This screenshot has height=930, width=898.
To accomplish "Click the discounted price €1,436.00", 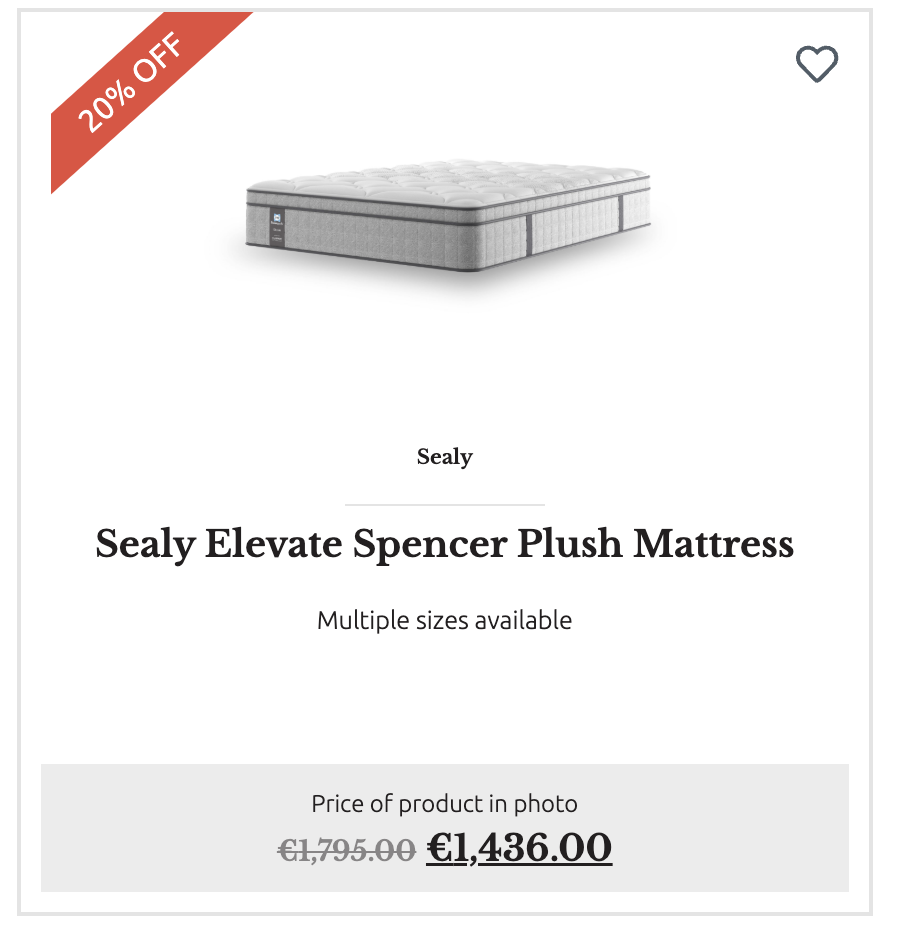I will (x=519, y=848).
